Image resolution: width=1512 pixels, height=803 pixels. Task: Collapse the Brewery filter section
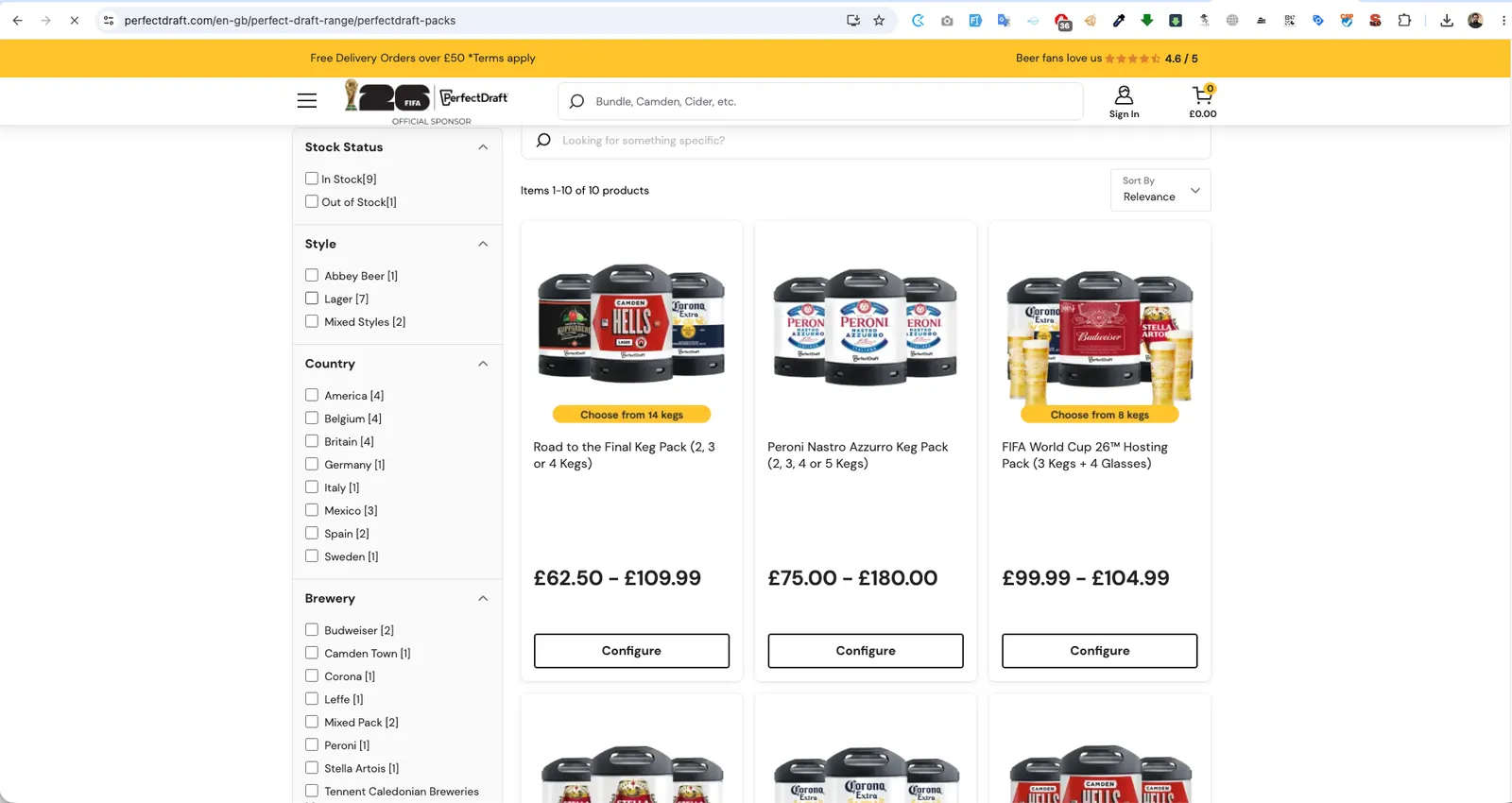point(483,598)
